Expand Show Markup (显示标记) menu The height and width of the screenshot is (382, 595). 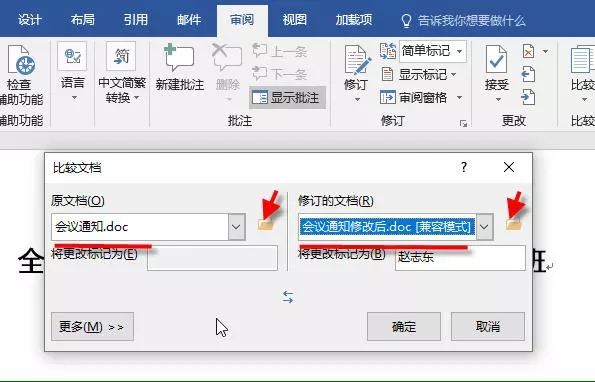point(419,74)
